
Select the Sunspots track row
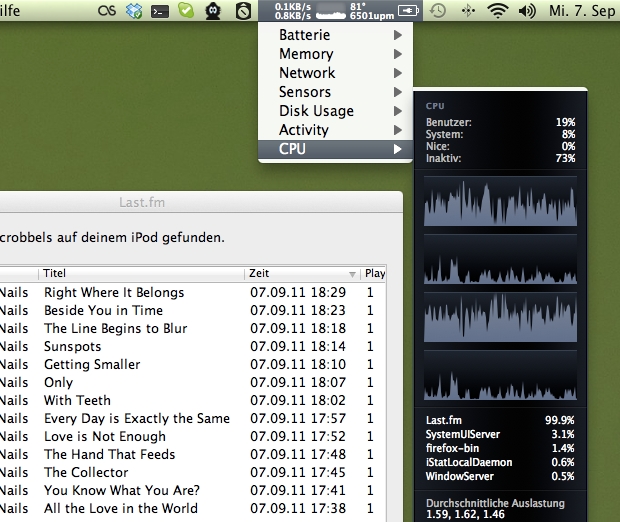tap(193, 346)
